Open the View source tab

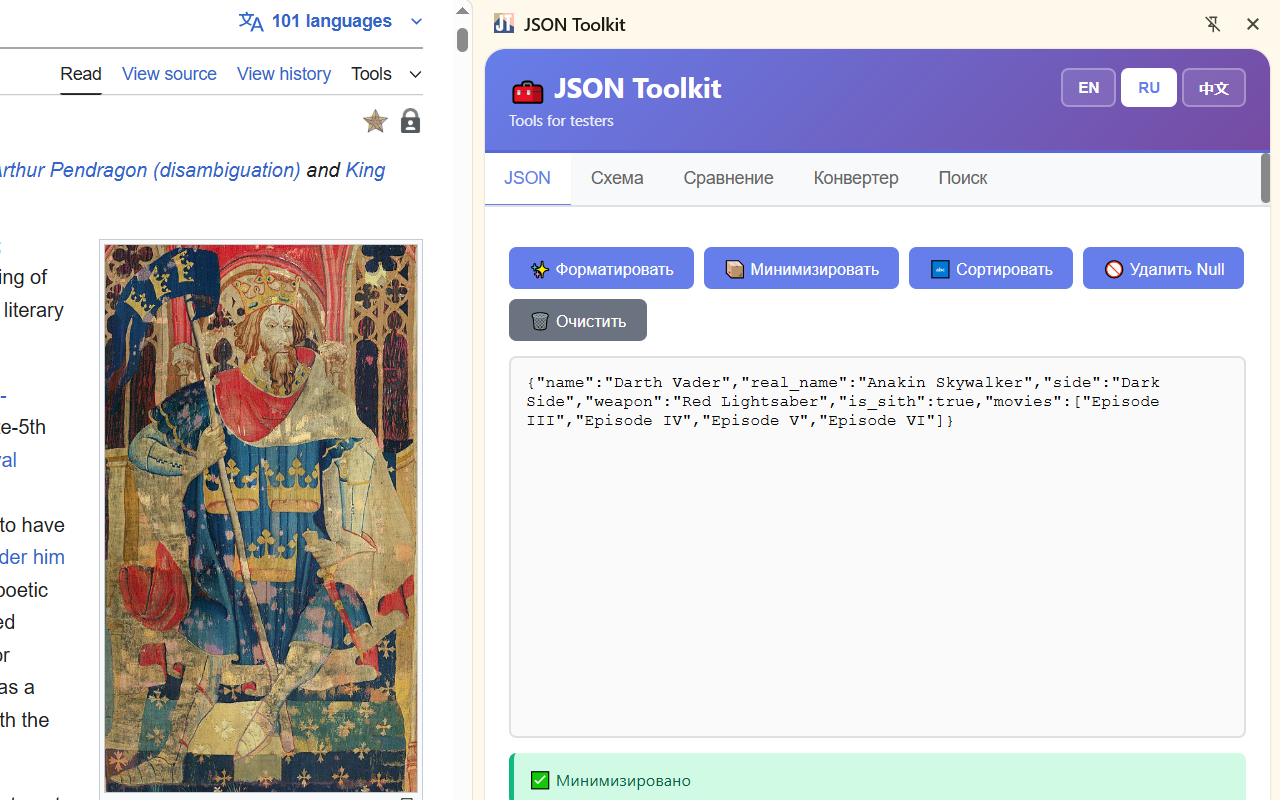[169, 74]
